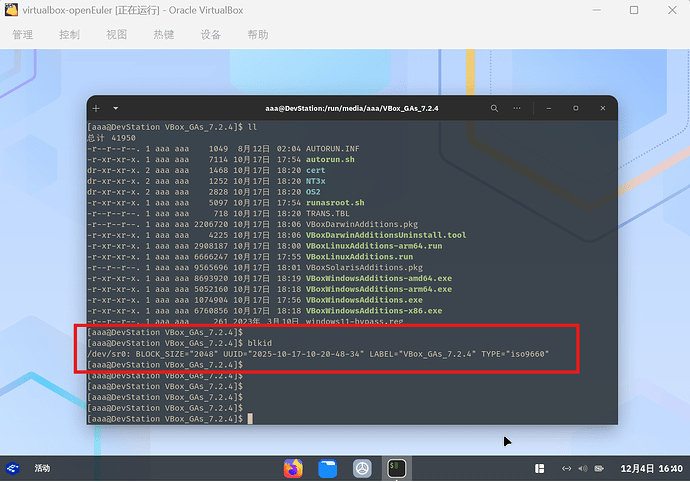Click the Terminal icon in taskbar
The image size is (690, 482).
point(397,467)
